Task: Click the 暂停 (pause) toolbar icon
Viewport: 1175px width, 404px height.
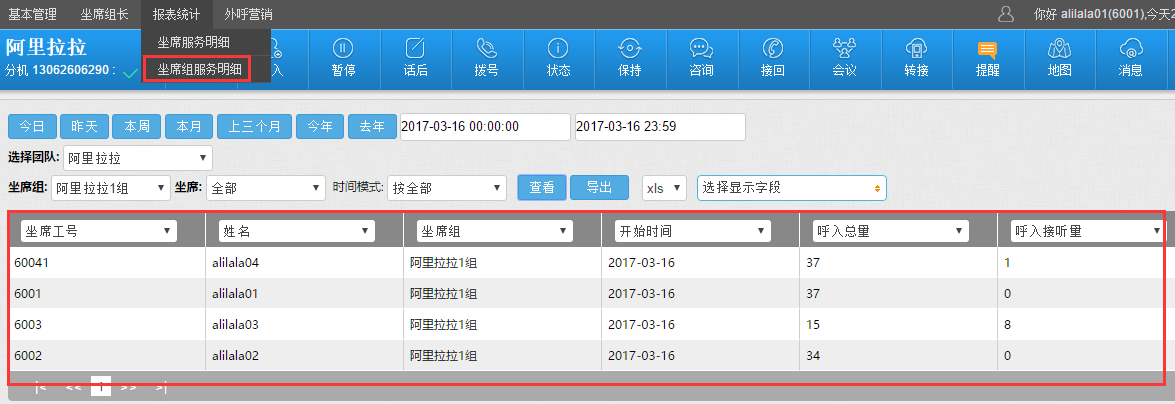Action: tap(343, 57)
